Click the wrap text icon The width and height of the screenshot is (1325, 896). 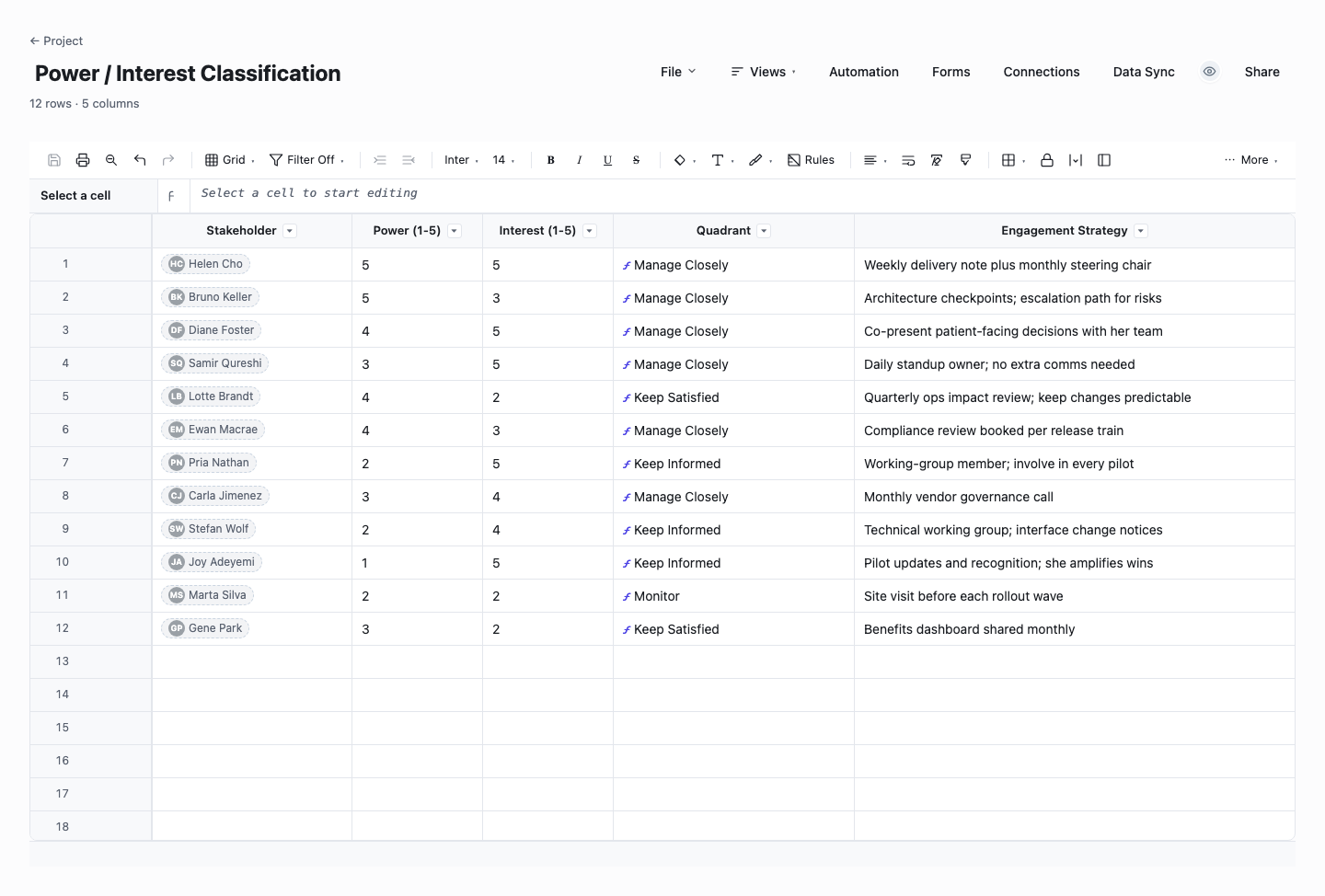pyautogui.click(x=908, y=160)
